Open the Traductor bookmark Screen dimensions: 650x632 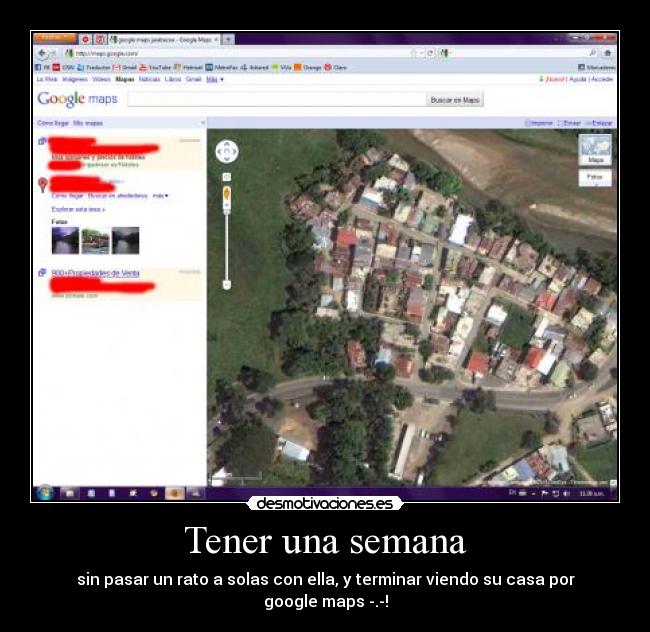click(x=94, y=67)
